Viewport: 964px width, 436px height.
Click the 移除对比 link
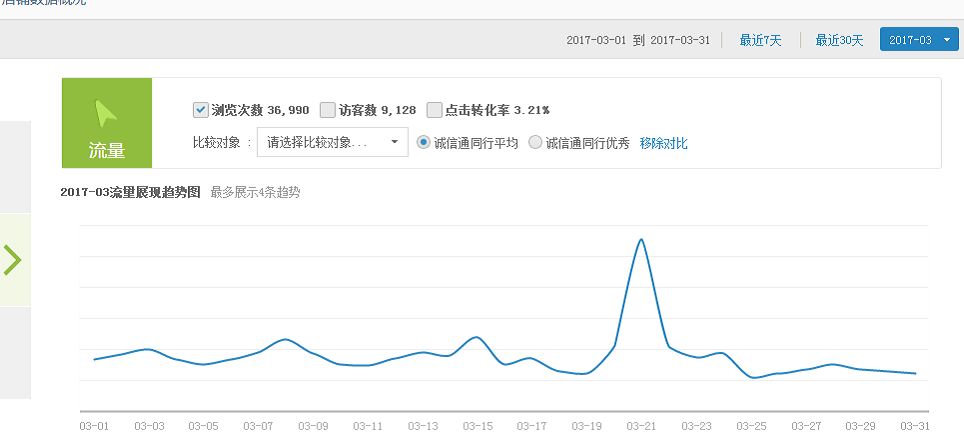click(663, 143)
